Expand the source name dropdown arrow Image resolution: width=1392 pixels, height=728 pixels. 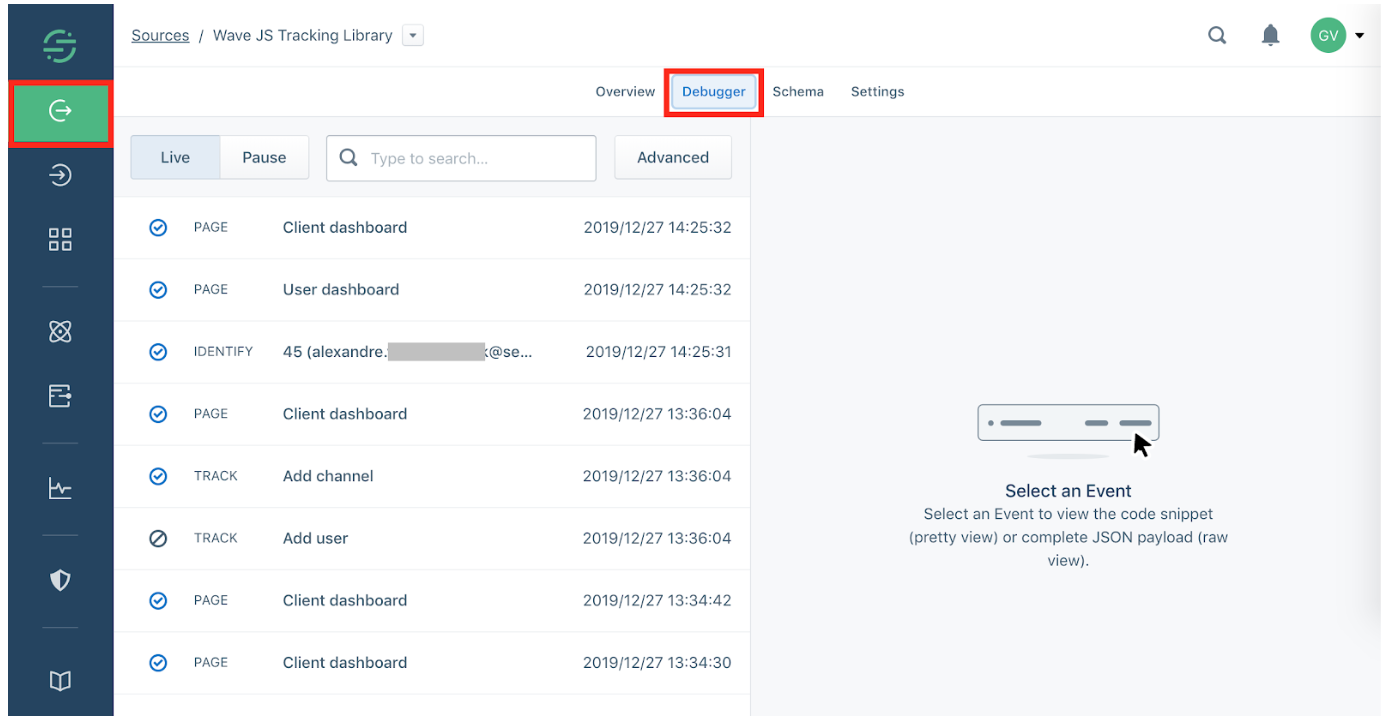point(413,36)
